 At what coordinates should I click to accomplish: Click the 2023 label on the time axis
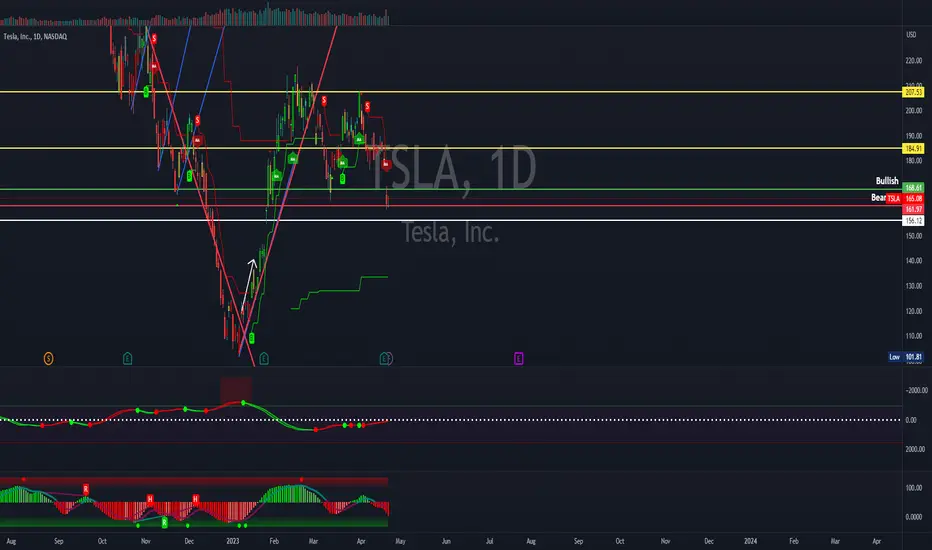(x=232, y=541)
